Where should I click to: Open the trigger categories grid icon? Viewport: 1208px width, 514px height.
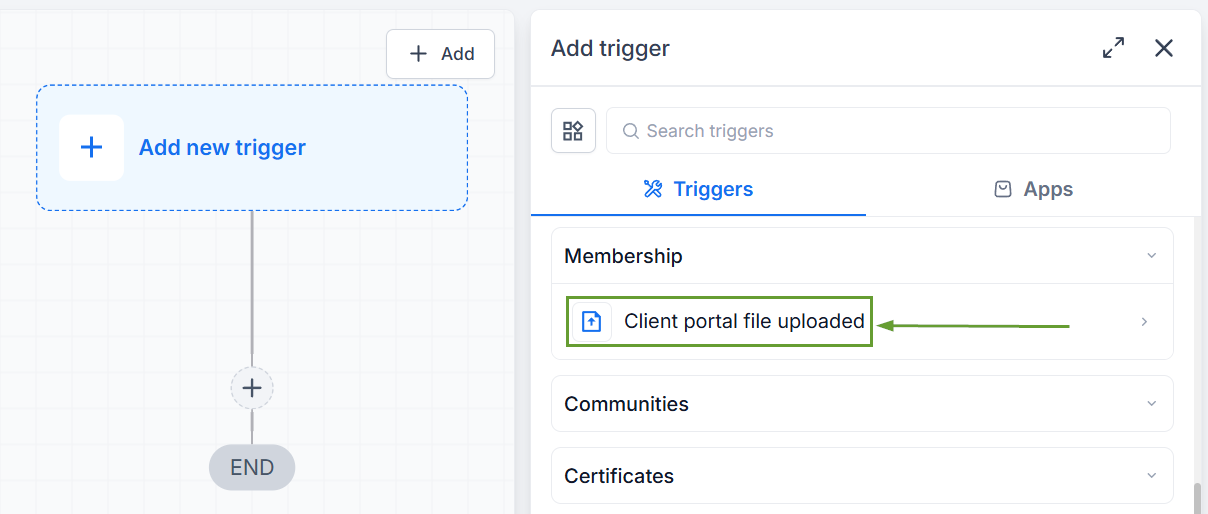pos(573,131)
